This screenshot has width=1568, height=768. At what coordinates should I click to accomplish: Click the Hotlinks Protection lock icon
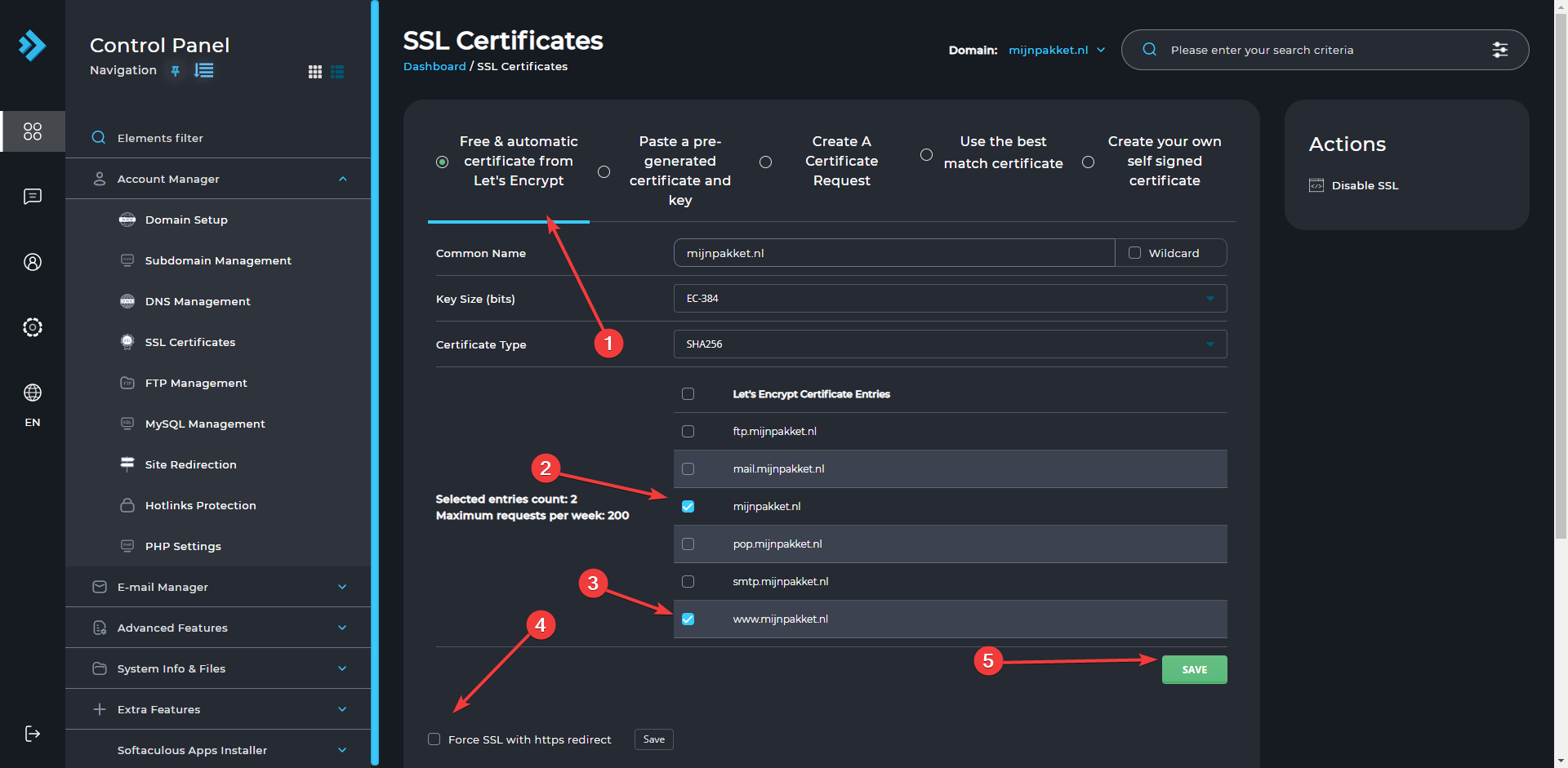point(127,505)
